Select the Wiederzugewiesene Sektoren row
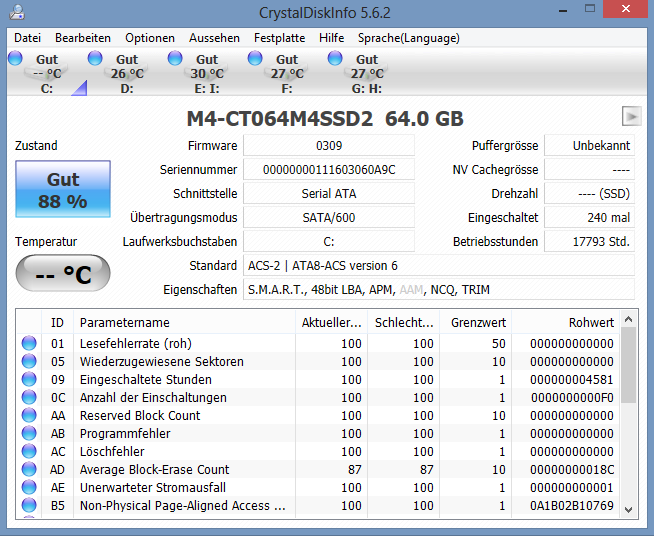The width and height of the screenshot is (654, 536). 318,361
